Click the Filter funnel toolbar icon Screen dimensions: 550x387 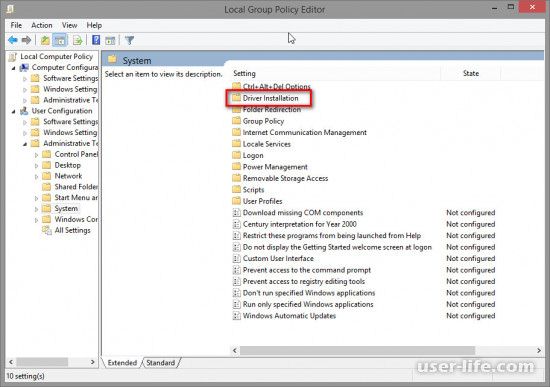click(x=129, y=40)
